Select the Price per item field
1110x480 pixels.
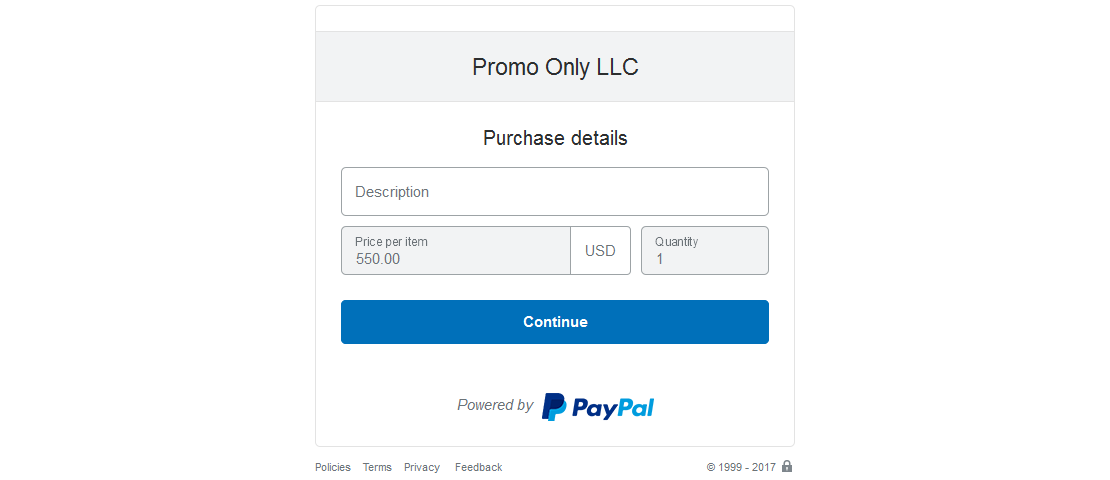(456, 251)
